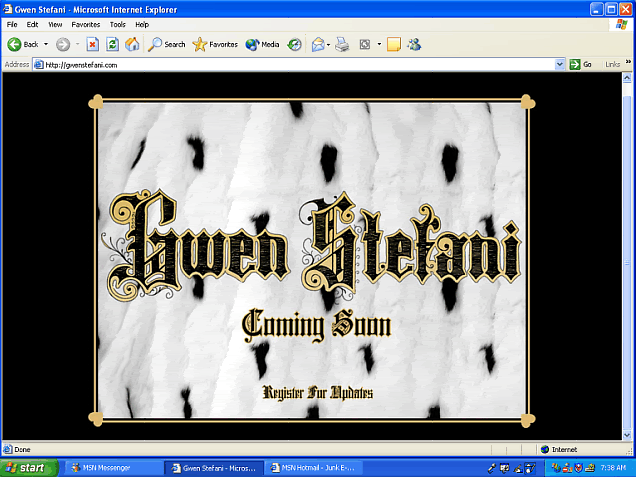Image resolution: width=636 pixels, height=477 pixels.
Task: Click the Internet zone status indicator
Action: [559, 449]
